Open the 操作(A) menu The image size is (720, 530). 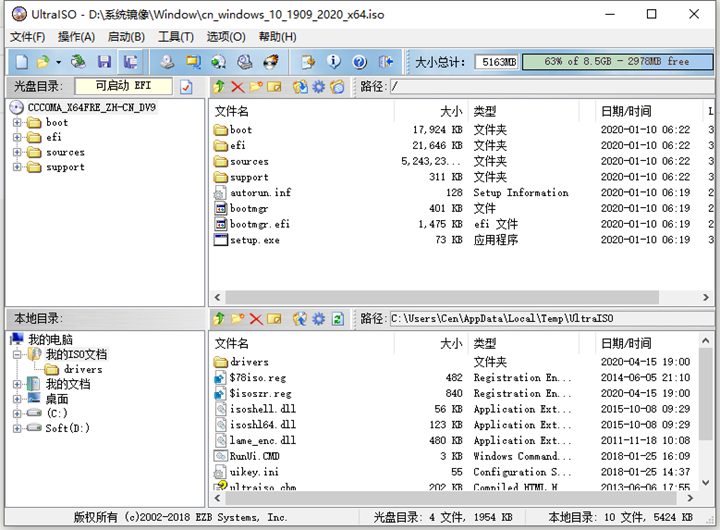pyautogui.click(x=77, y=37)
